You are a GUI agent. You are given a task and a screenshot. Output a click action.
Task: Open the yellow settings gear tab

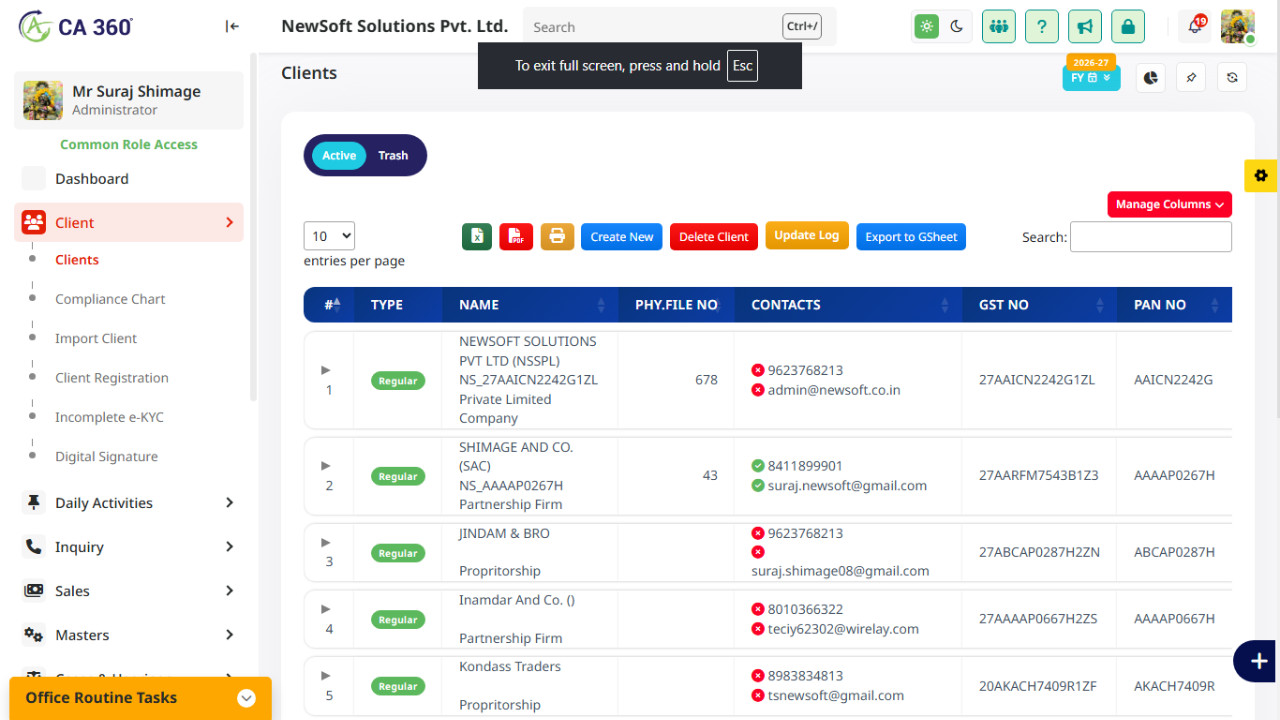[1260, 176]
